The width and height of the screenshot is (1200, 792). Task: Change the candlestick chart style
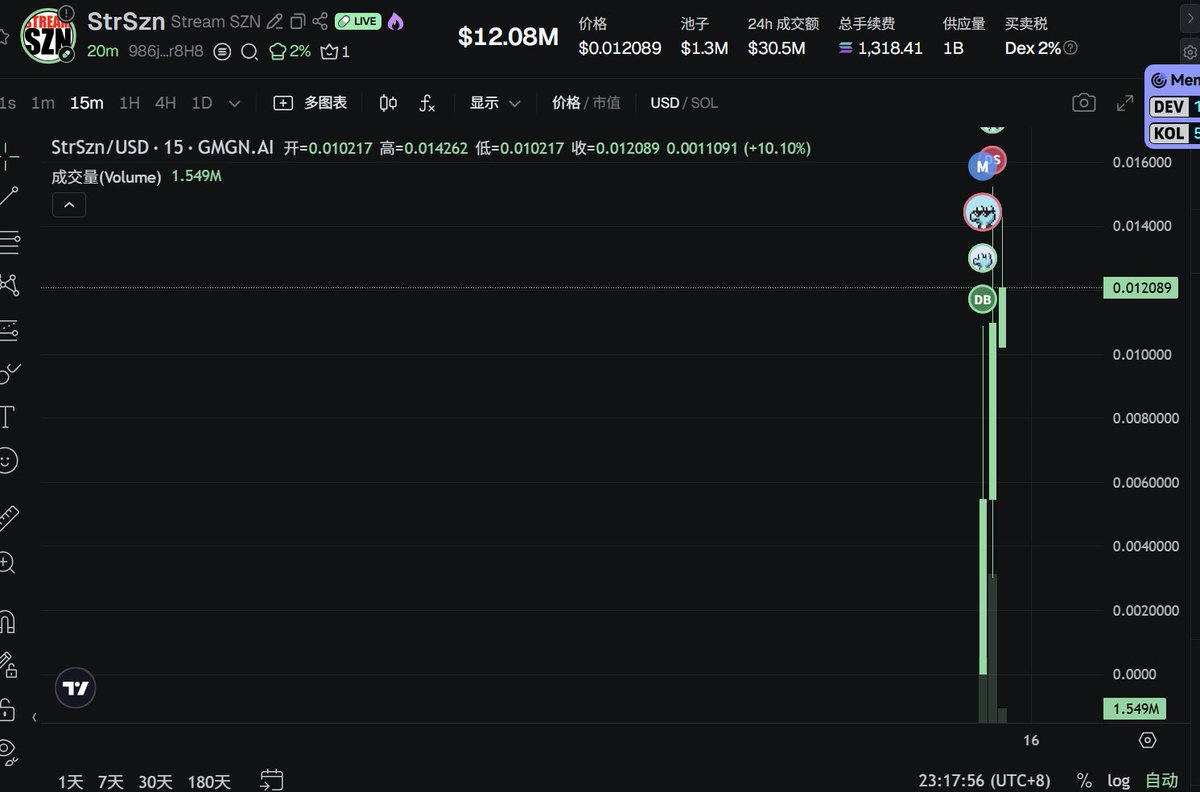[x=388, y=103]
